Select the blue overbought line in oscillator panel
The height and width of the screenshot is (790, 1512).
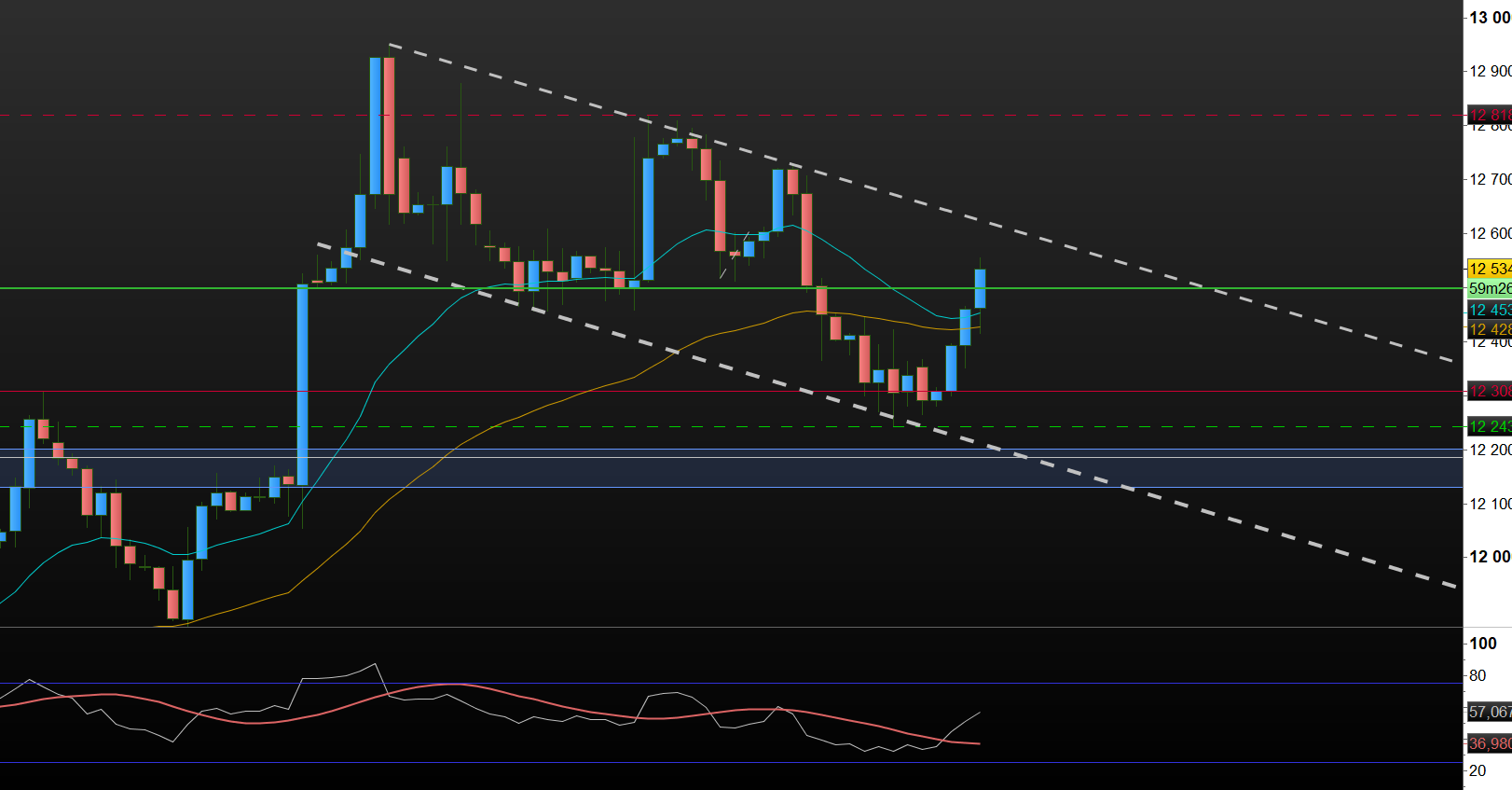[731, 683]
